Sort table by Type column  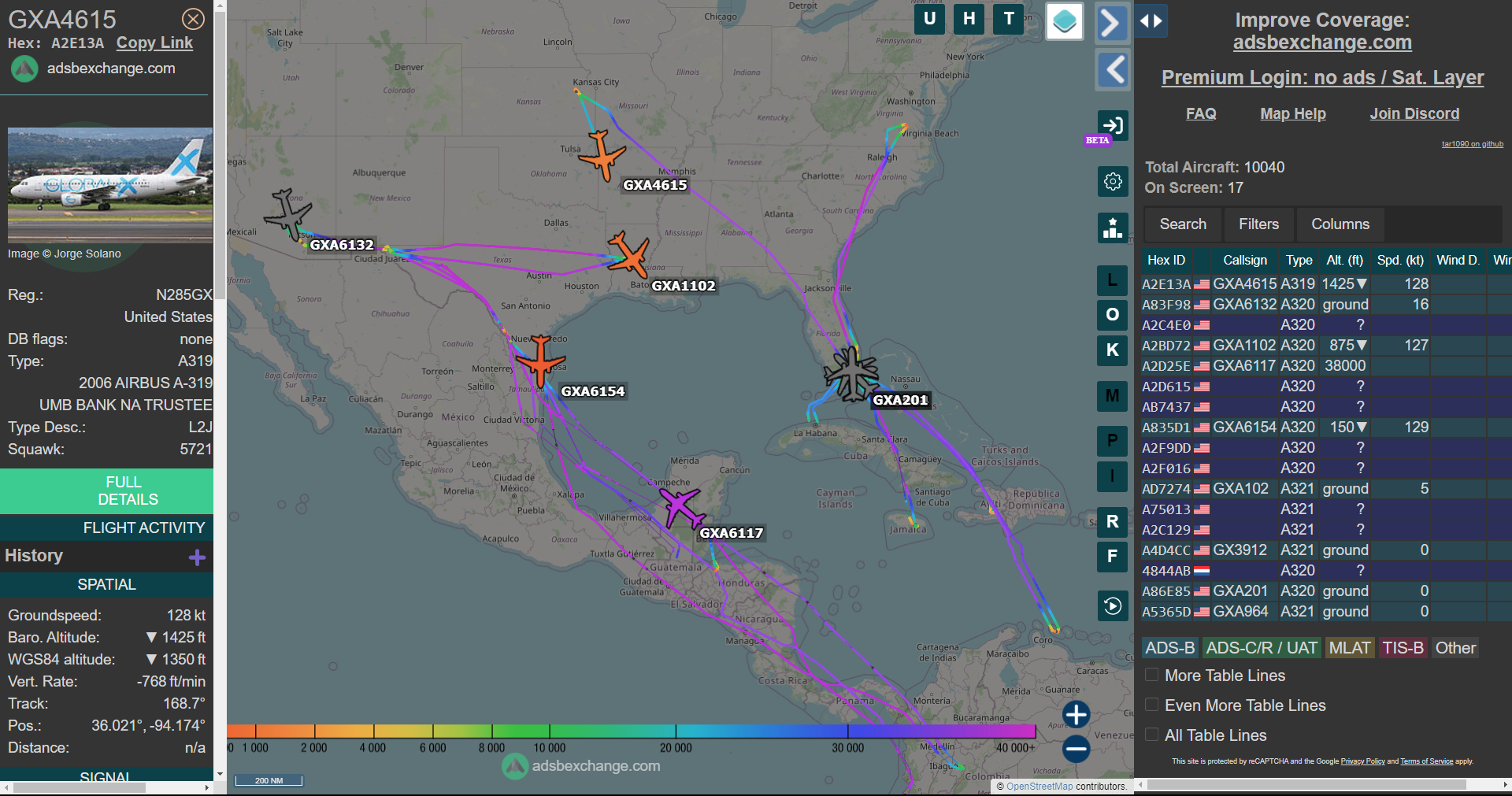point(1299,261)
